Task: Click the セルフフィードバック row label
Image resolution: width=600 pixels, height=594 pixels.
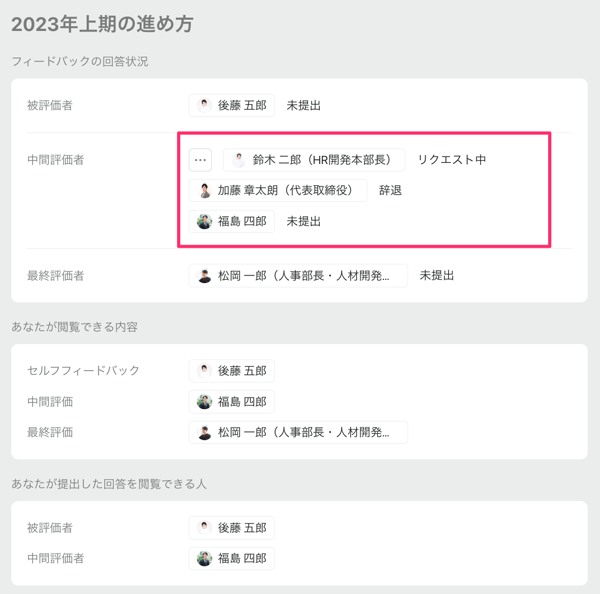Action: click(83, 371)
